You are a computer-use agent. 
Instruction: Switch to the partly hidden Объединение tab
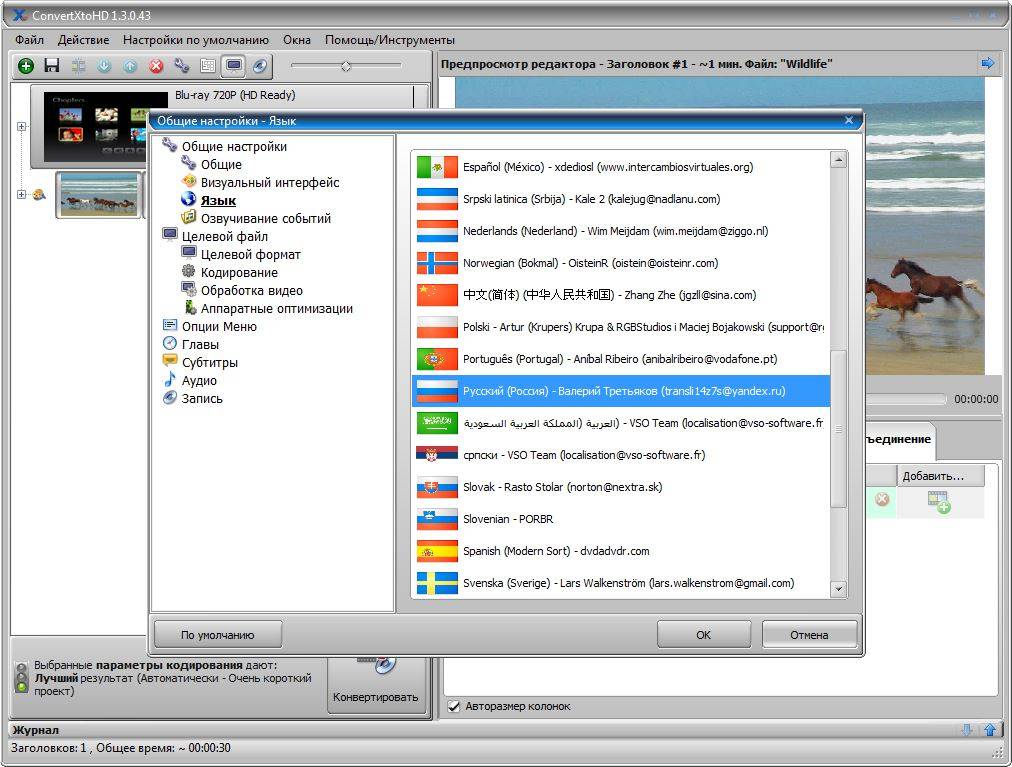(x=898, y=439)
